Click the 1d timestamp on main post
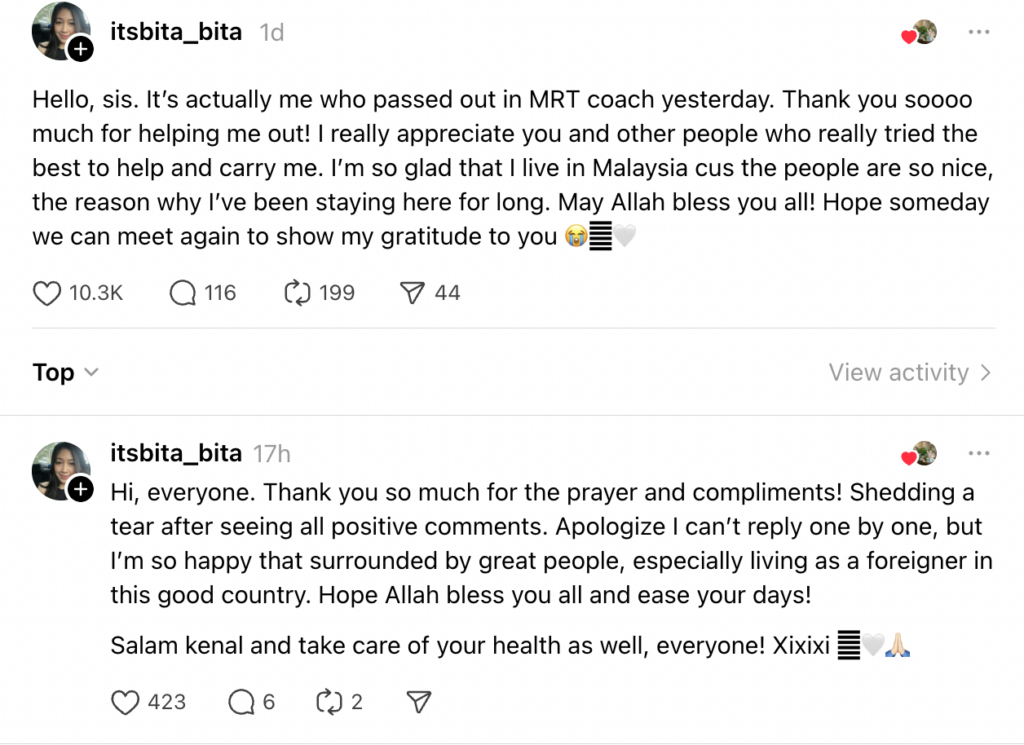This screenshot has height=745, width=1024. (272, 32)
